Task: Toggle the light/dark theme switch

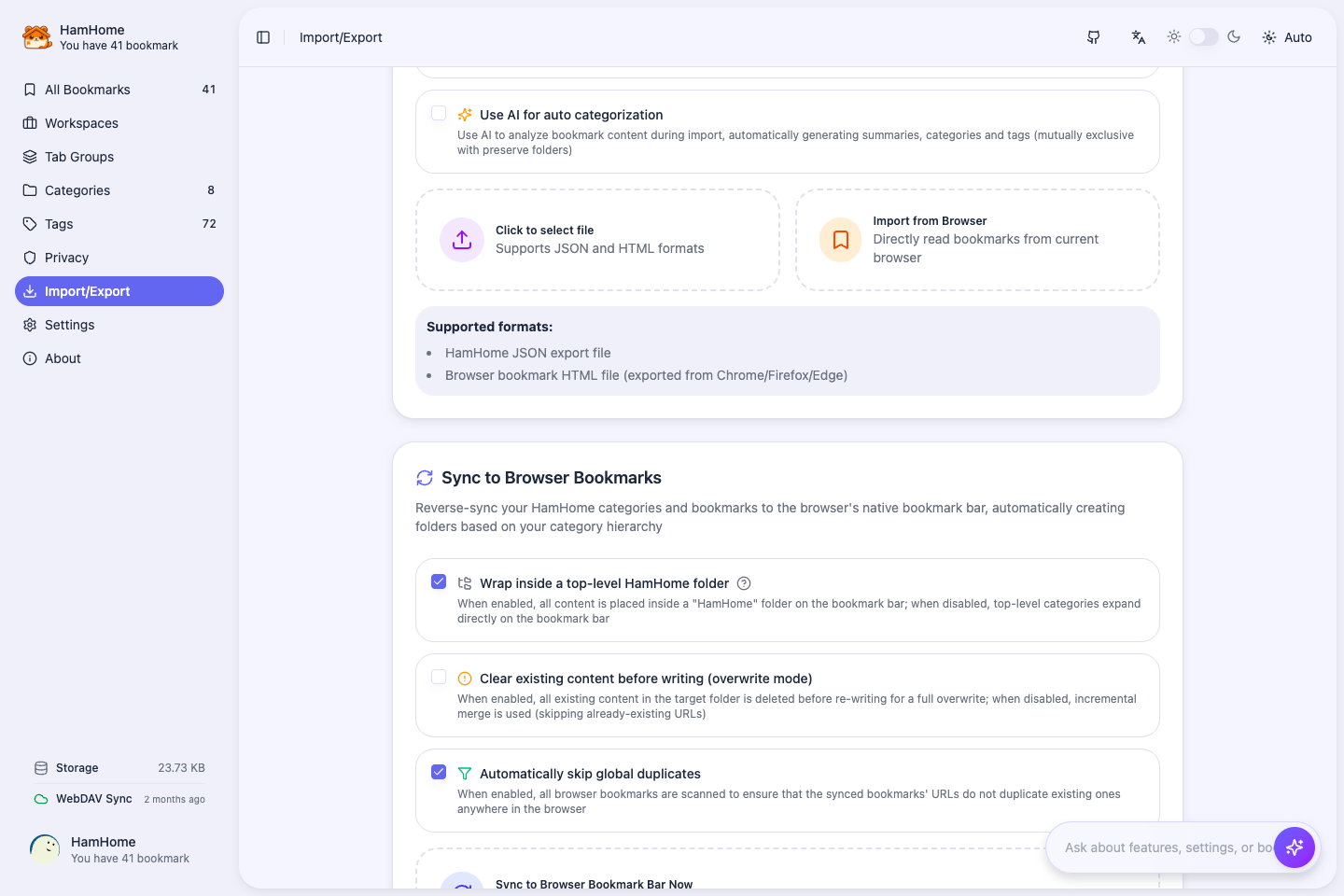Action: pyautogui.click(x=1204, y=36)
